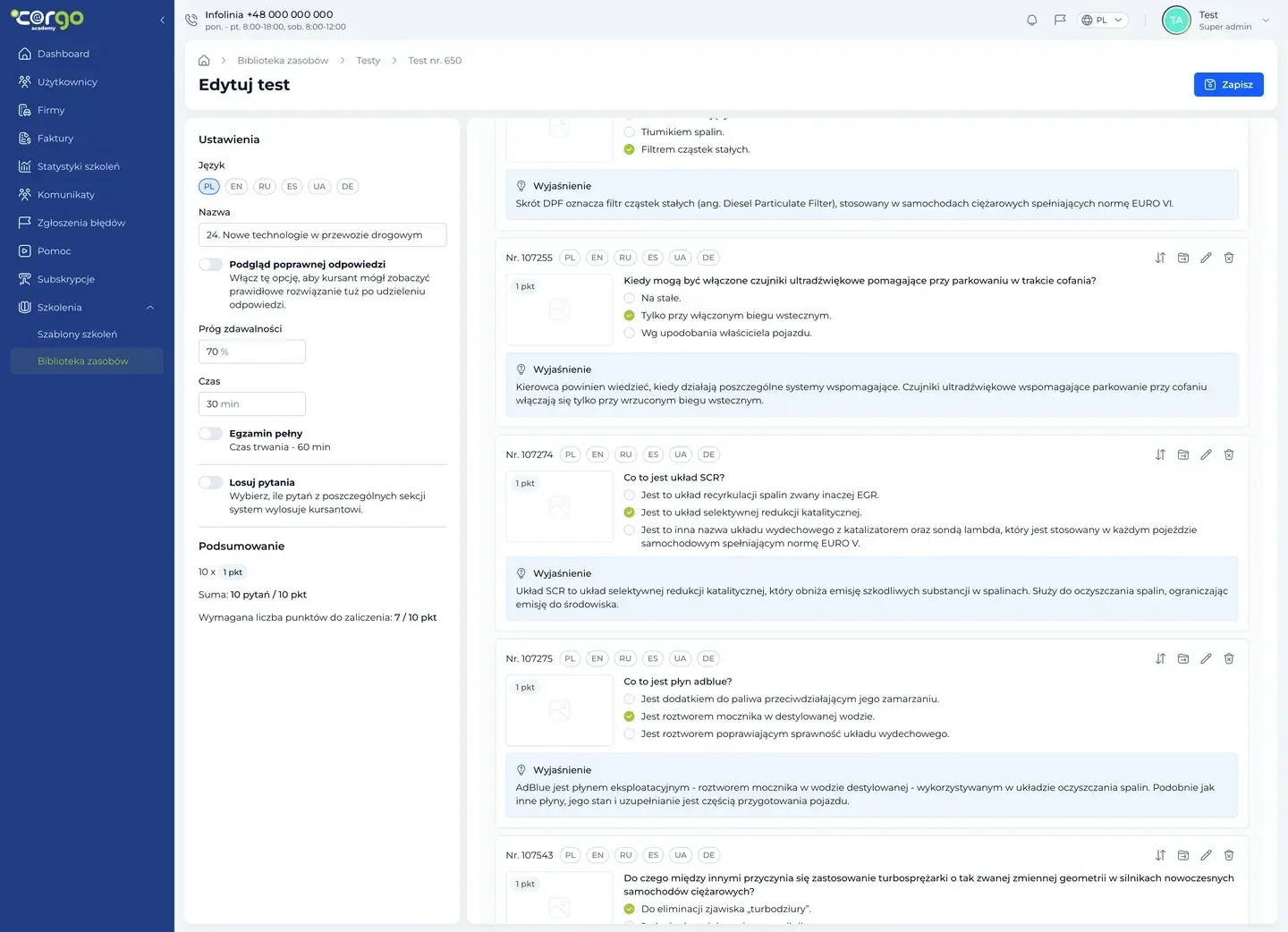Open the notifications bell icon
The height and width of the screenshot is (932, 1288).
[1032, 20]
